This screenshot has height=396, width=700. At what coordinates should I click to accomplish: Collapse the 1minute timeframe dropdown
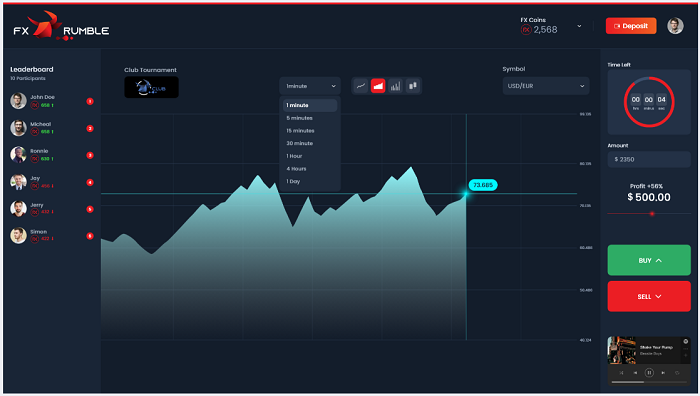[310, 86]
